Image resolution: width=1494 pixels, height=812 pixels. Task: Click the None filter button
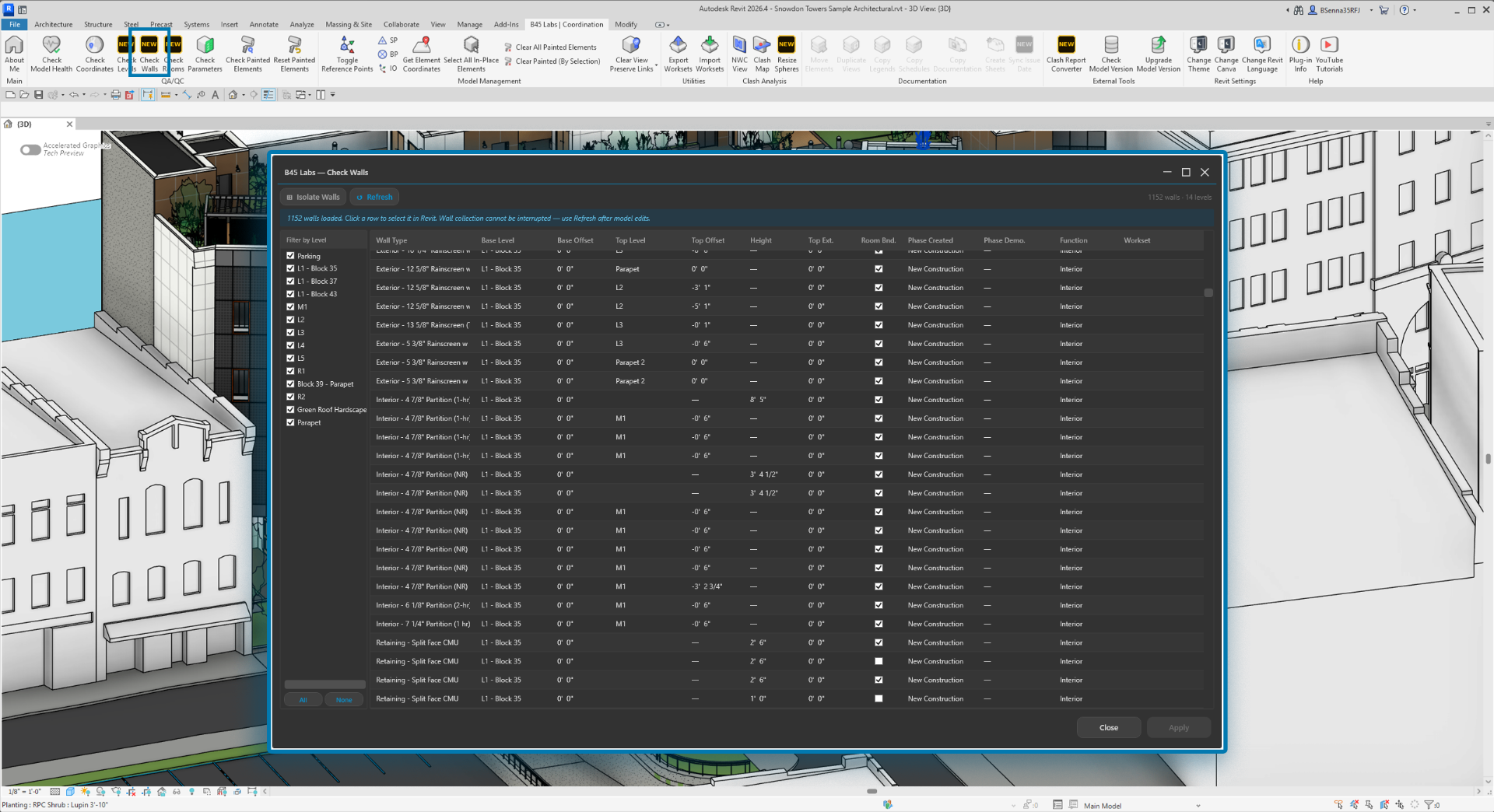(344, 700)
